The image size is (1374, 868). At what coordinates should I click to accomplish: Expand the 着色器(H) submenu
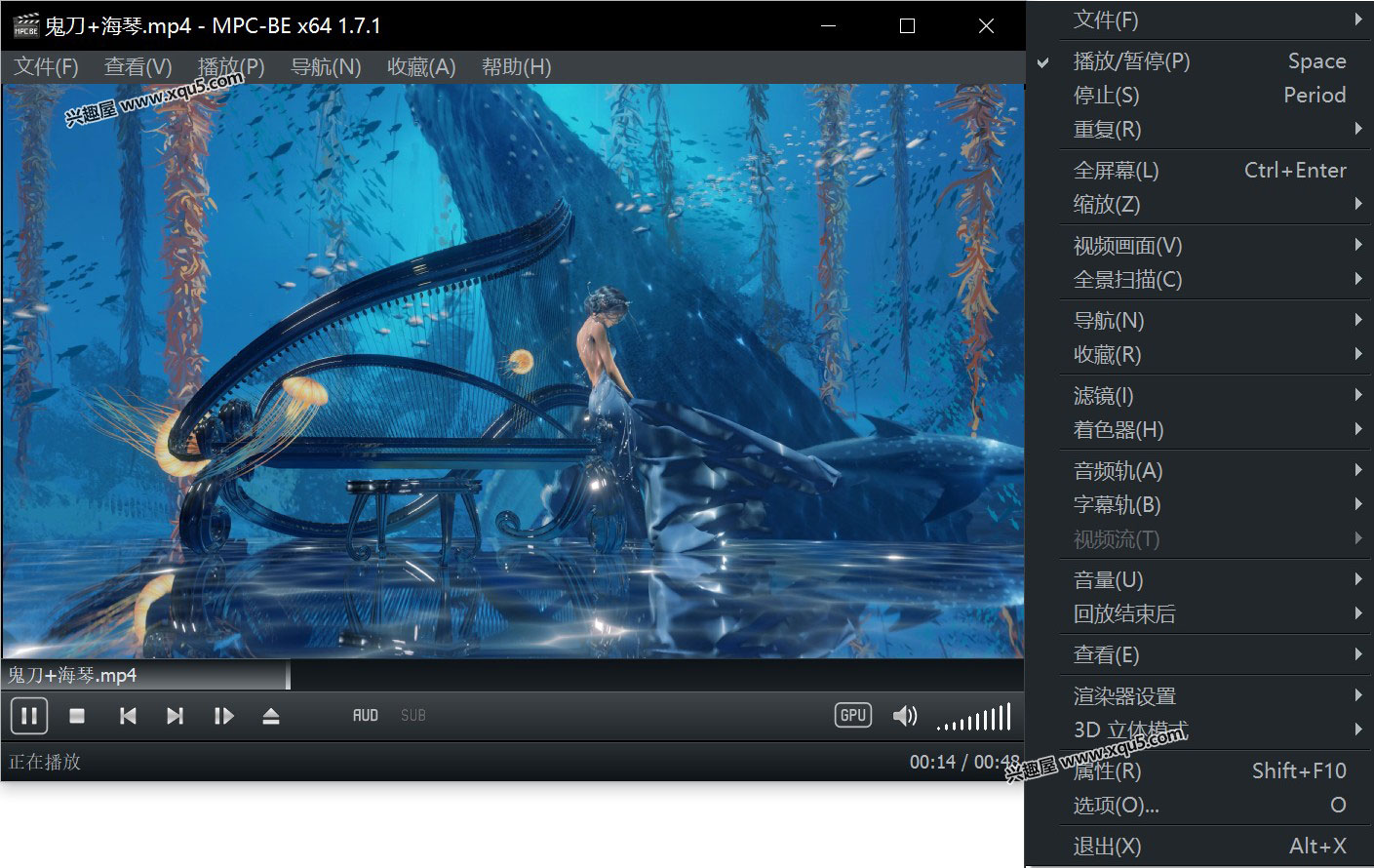coord(1199,430)
